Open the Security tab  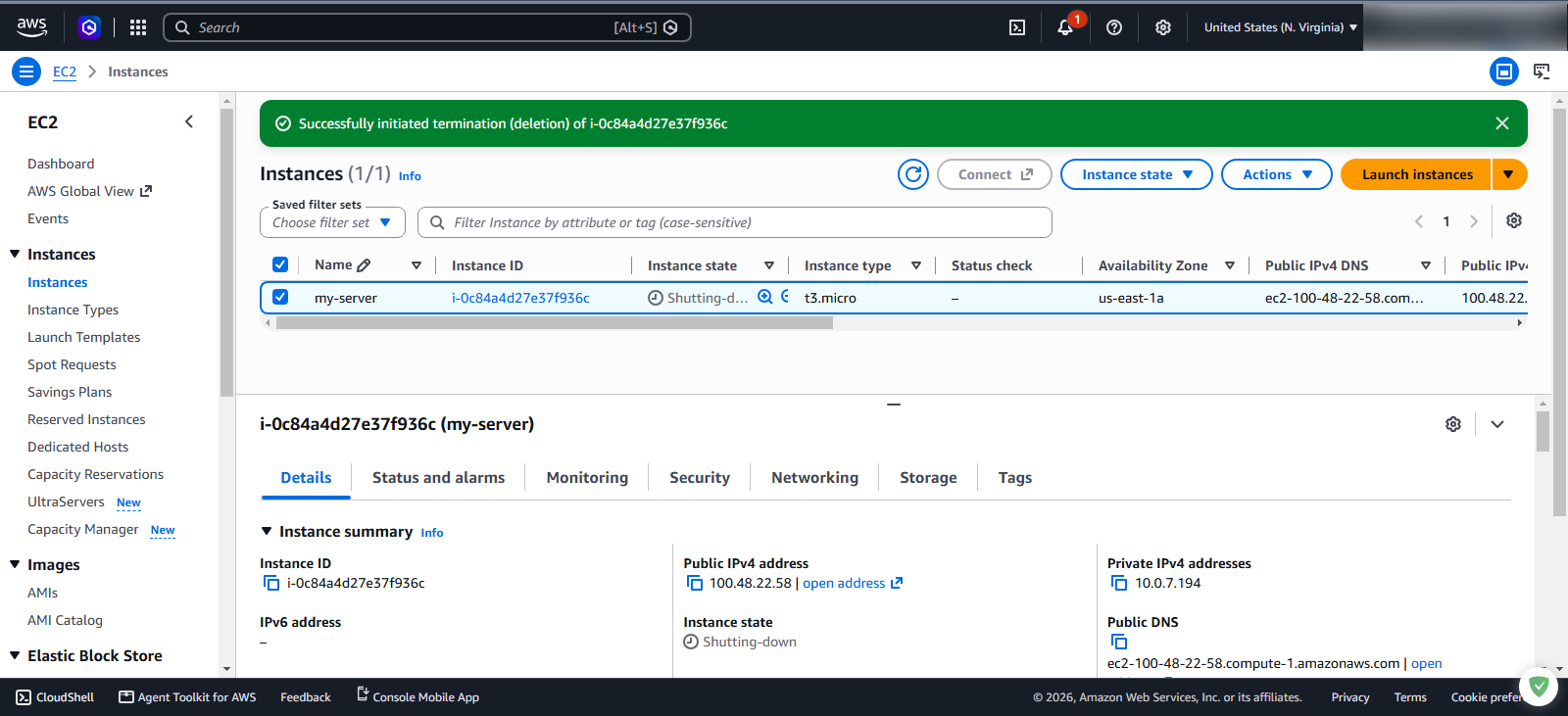tap(700, 478)
